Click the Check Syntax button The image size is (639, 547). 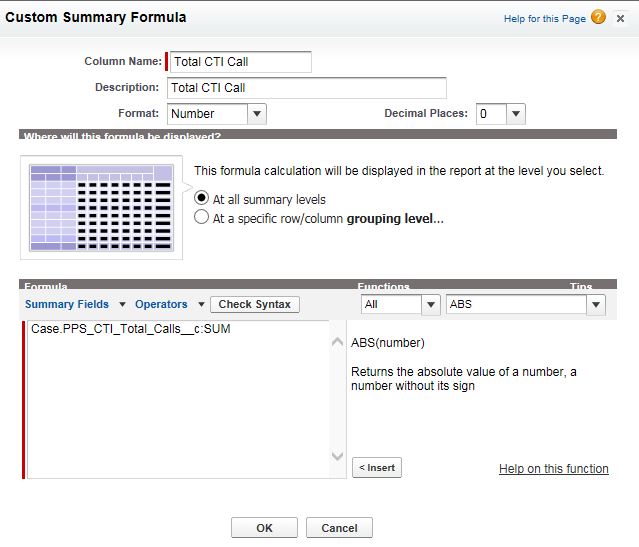click(255, 304)
